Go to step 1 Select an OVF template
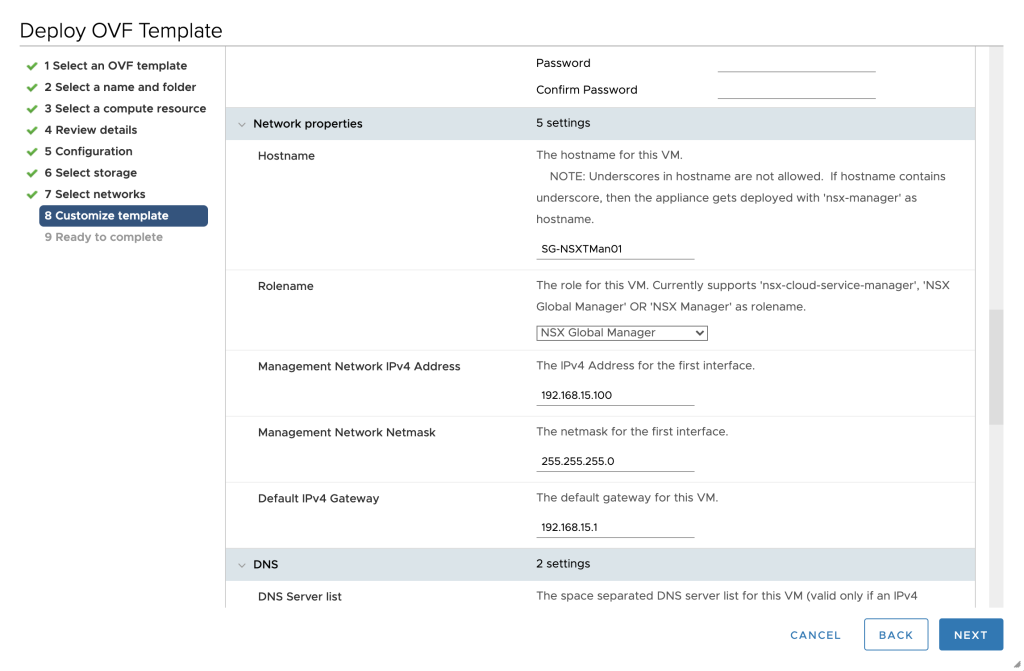This screenshot has width=1024, height=671. 116,65
